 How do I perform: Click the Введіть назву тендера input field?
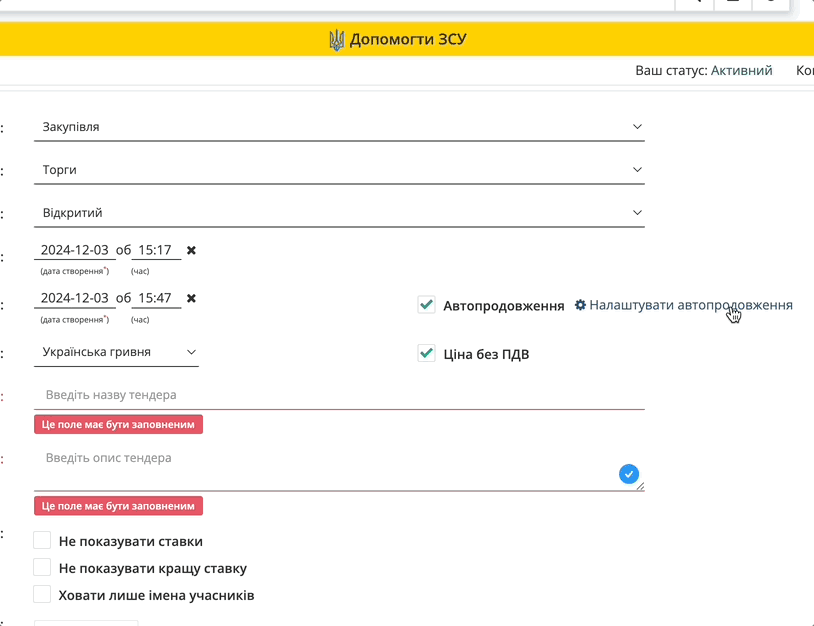(x=340, y=395)
